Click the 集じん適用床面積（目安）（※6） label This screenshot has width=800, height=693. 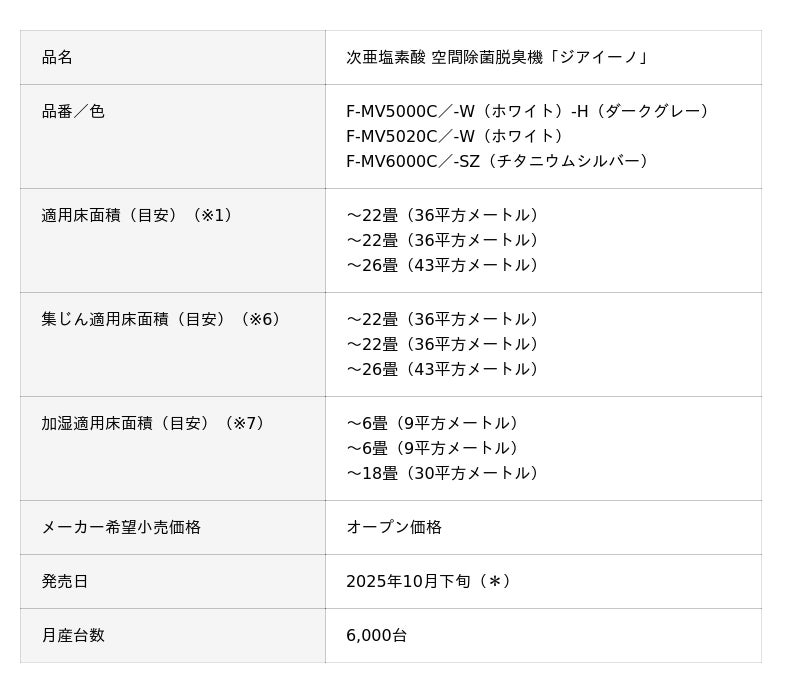click(x=164, y=319)
